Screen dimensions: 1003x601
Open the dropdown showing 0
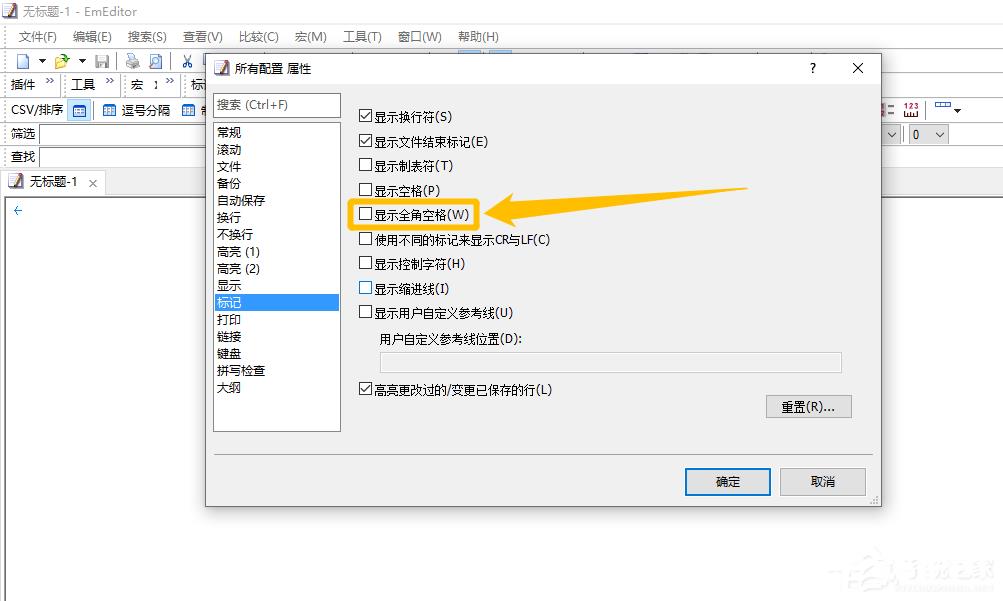coord(929,134)
